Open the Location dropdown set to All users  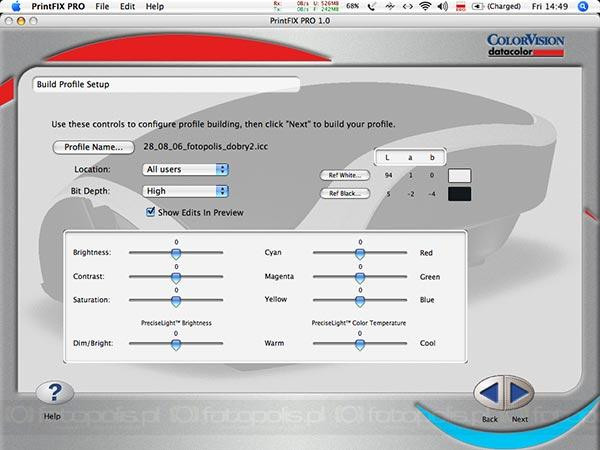tap(186, 170)
